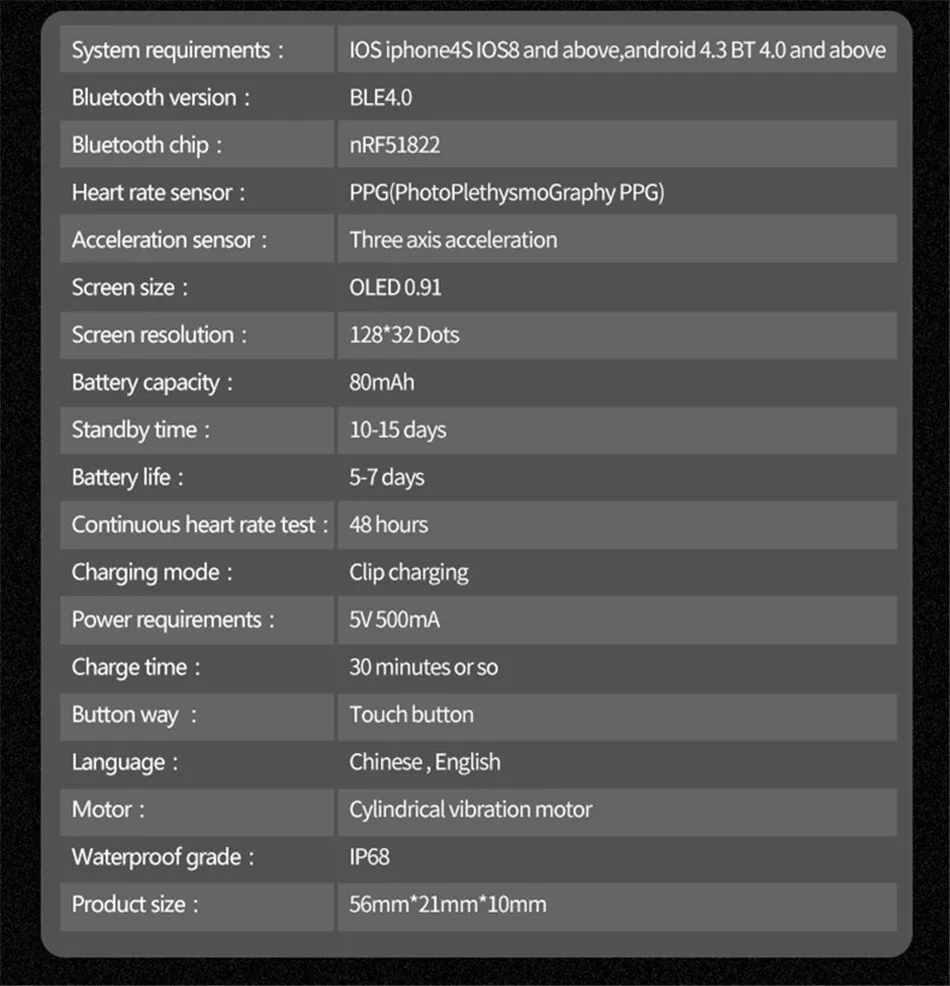
Task: Select the IP68 waterproof grade value
Action: (369, 857)
